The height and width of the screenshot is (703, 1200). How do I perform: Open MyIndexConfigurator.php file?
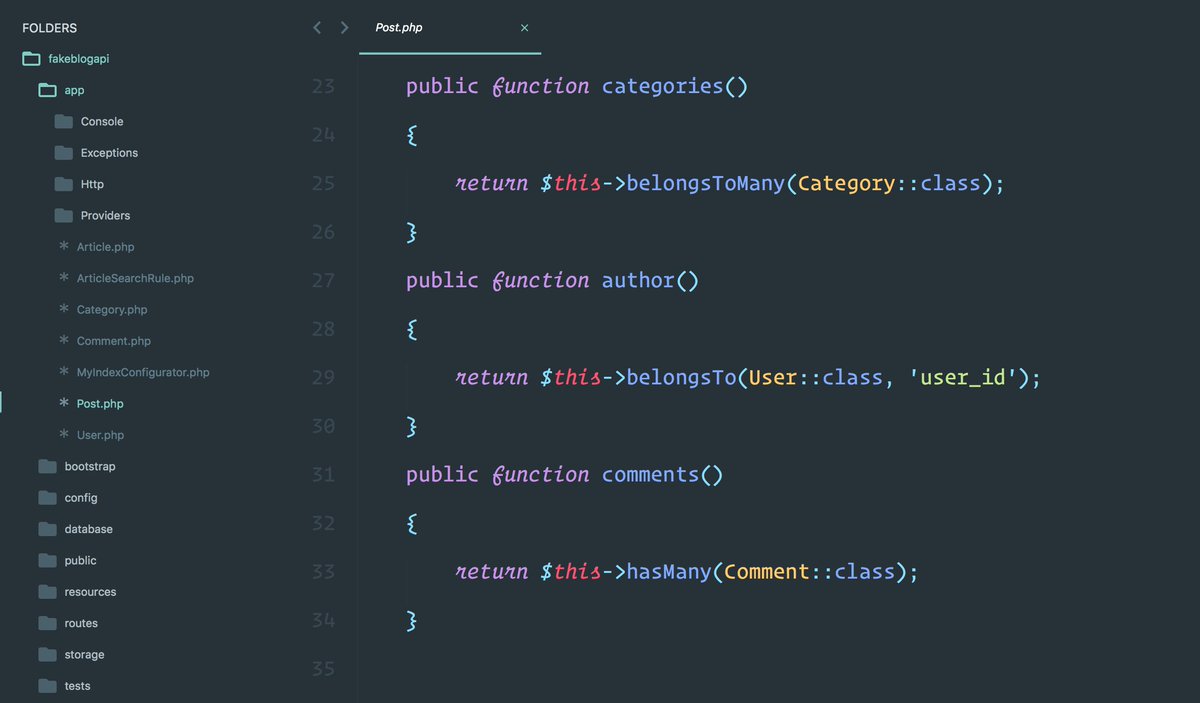coord(143,372)
